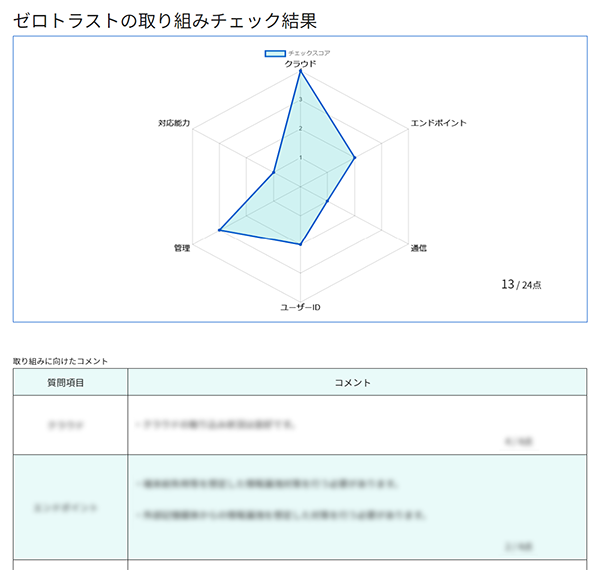Click the 取り組みに向けたコメント section label
This screenshot has width=600, height=570.
(x=60, y=361)
